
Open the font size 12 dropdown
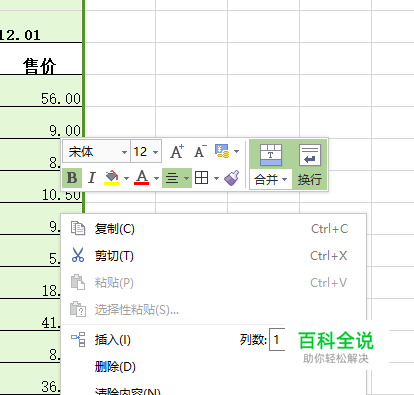pos(155,152)
